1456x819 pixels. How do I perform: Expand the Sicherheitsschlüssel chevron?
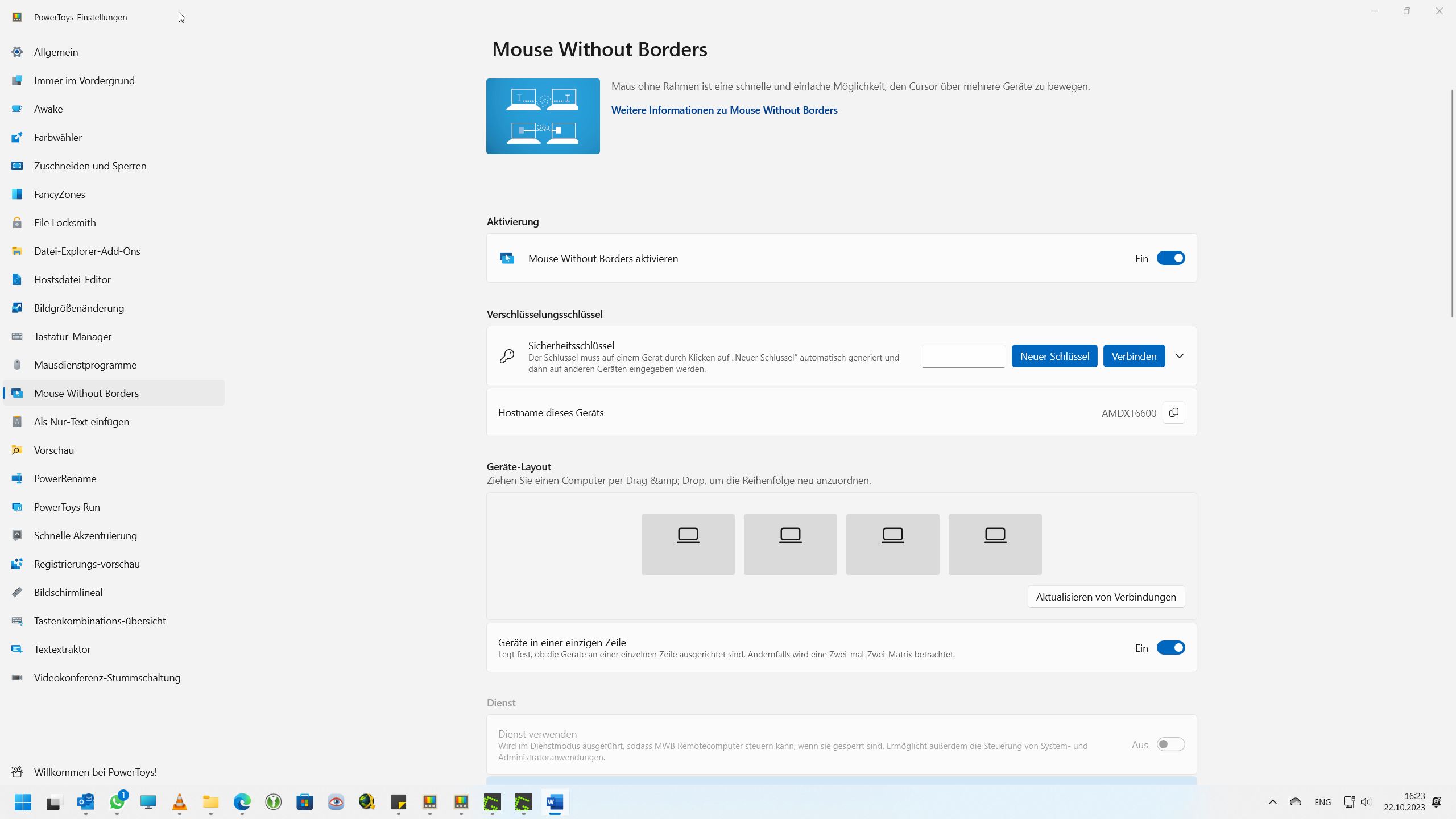pos(1180,356)
